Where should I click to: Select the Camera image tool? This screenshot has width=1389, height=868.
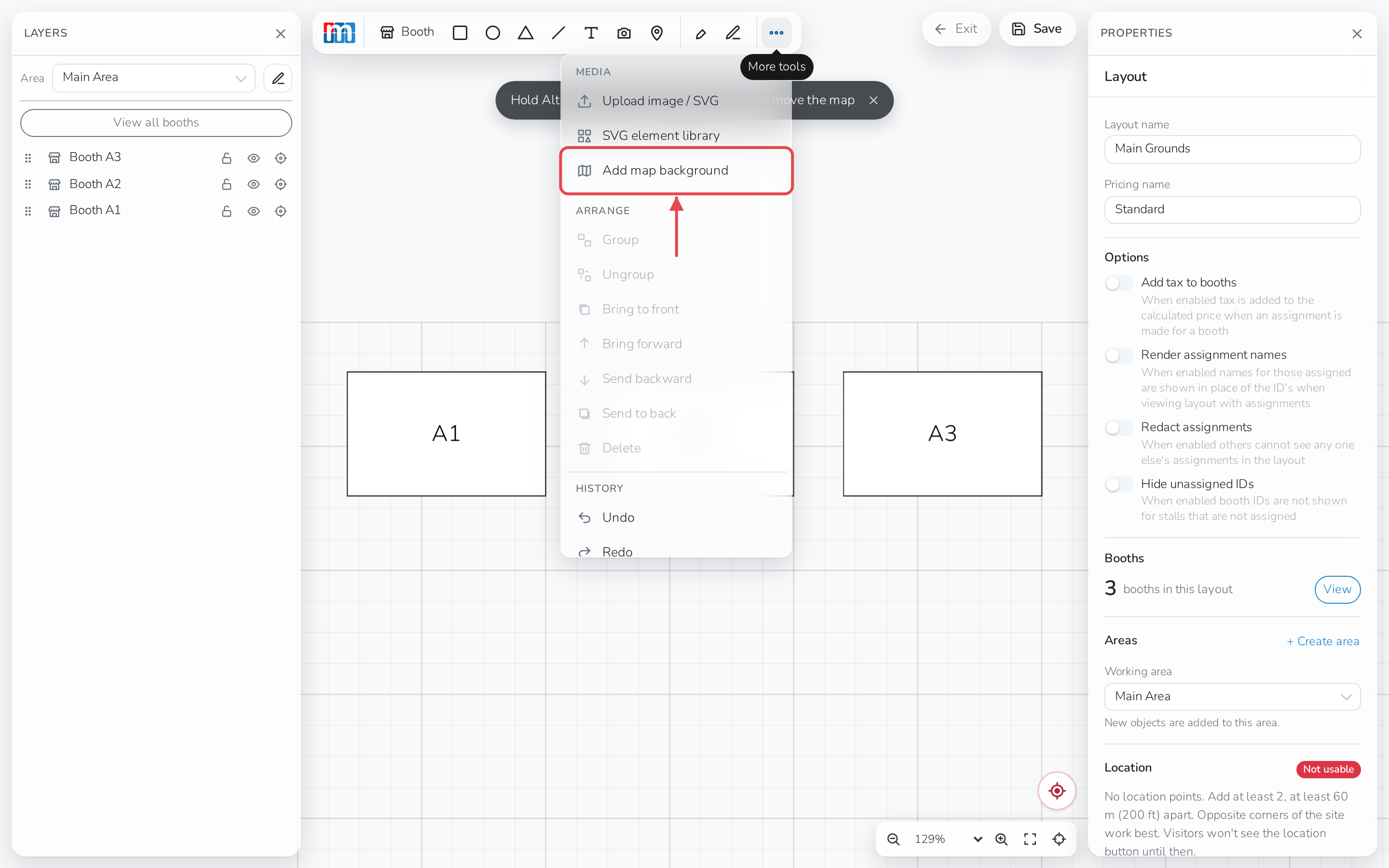point(624,33)
